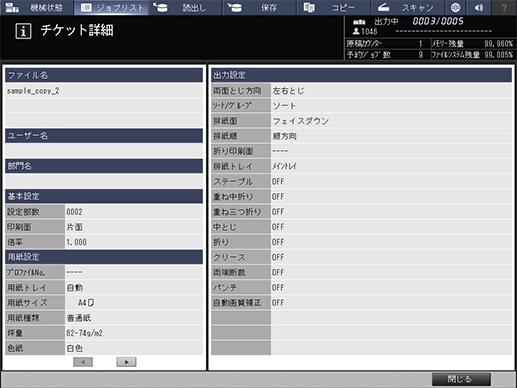Switch to the スキャン scan tab

pyautogui.click(x=407, y=7)
